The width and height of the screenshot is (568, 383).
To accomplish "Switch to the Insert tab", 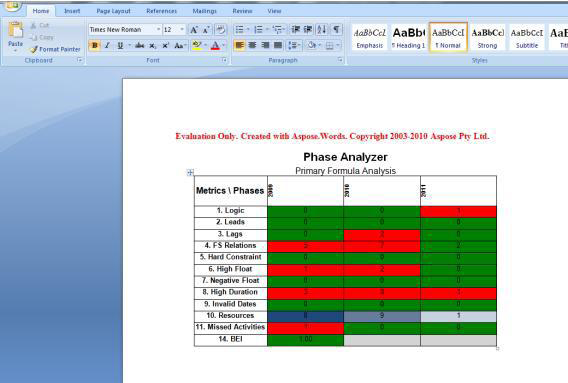I will [72, 11].
